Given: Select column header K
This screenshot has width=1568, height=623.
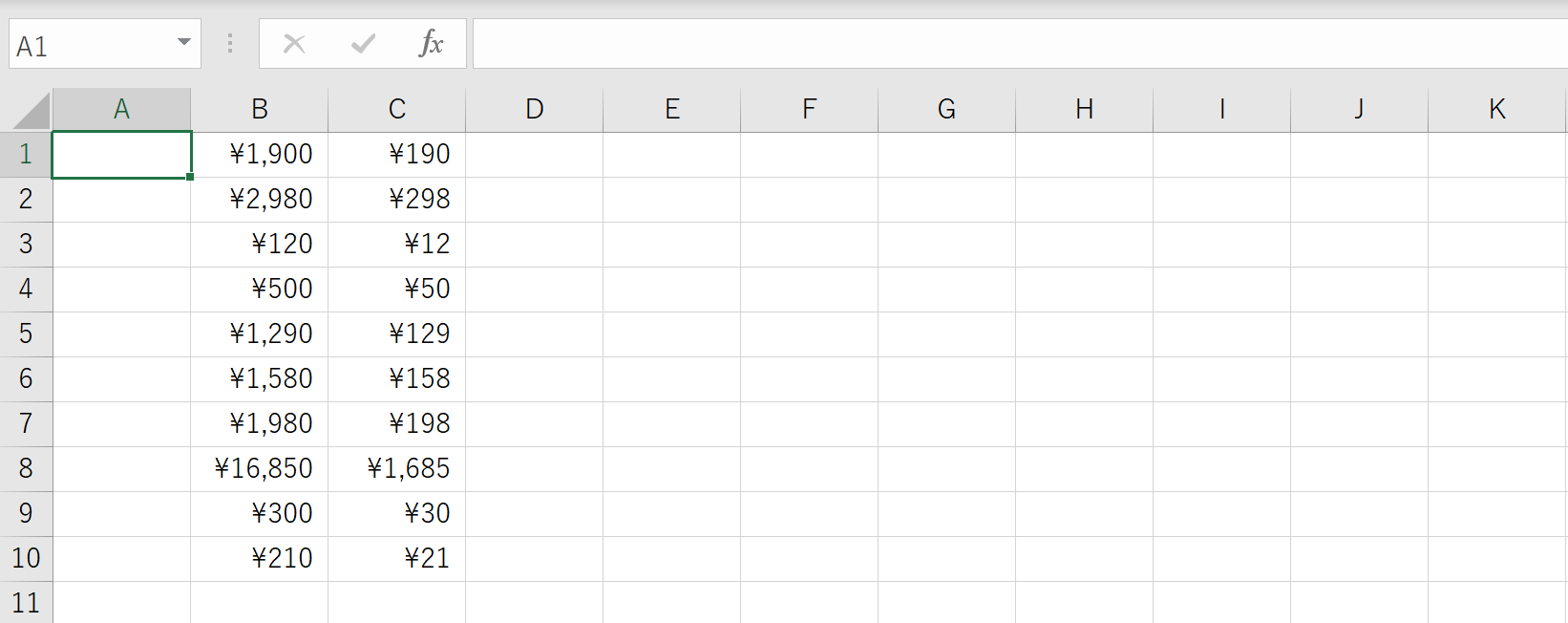Looking at the screenshot, I should [x=1495, y=108].
